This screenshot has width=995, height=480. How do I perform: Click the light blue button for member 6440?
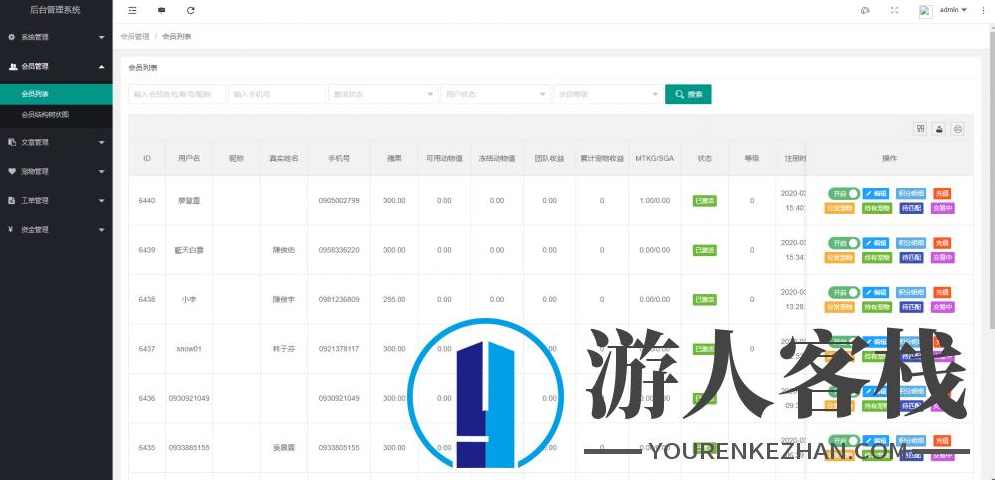point(911,193)
